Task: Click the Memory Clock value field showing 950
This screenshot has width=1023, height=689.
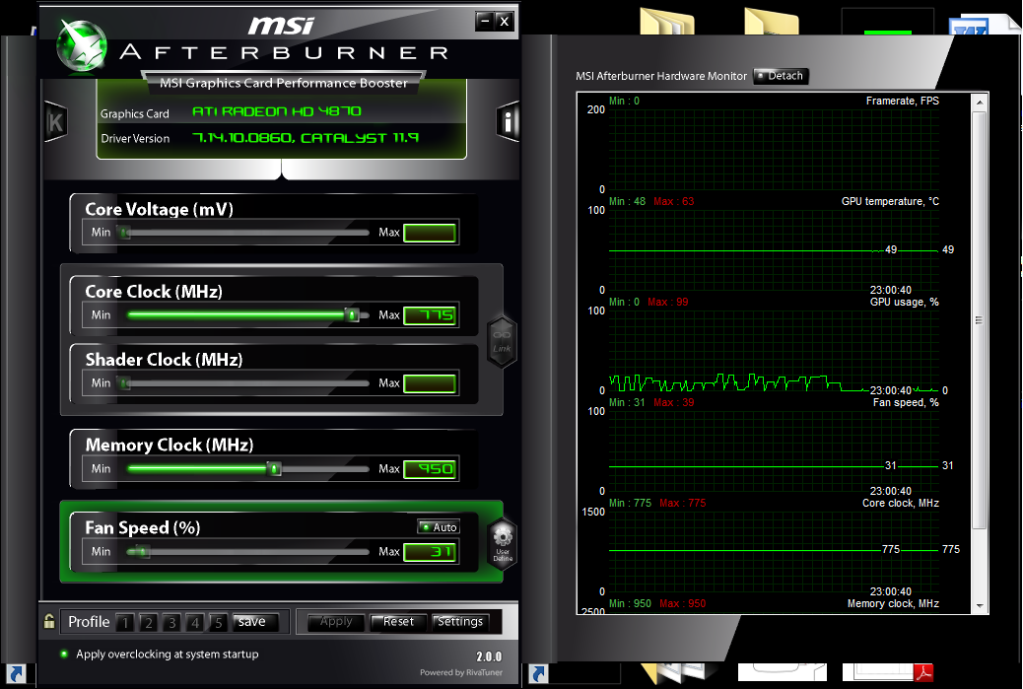Action: [x=429, y=469]
